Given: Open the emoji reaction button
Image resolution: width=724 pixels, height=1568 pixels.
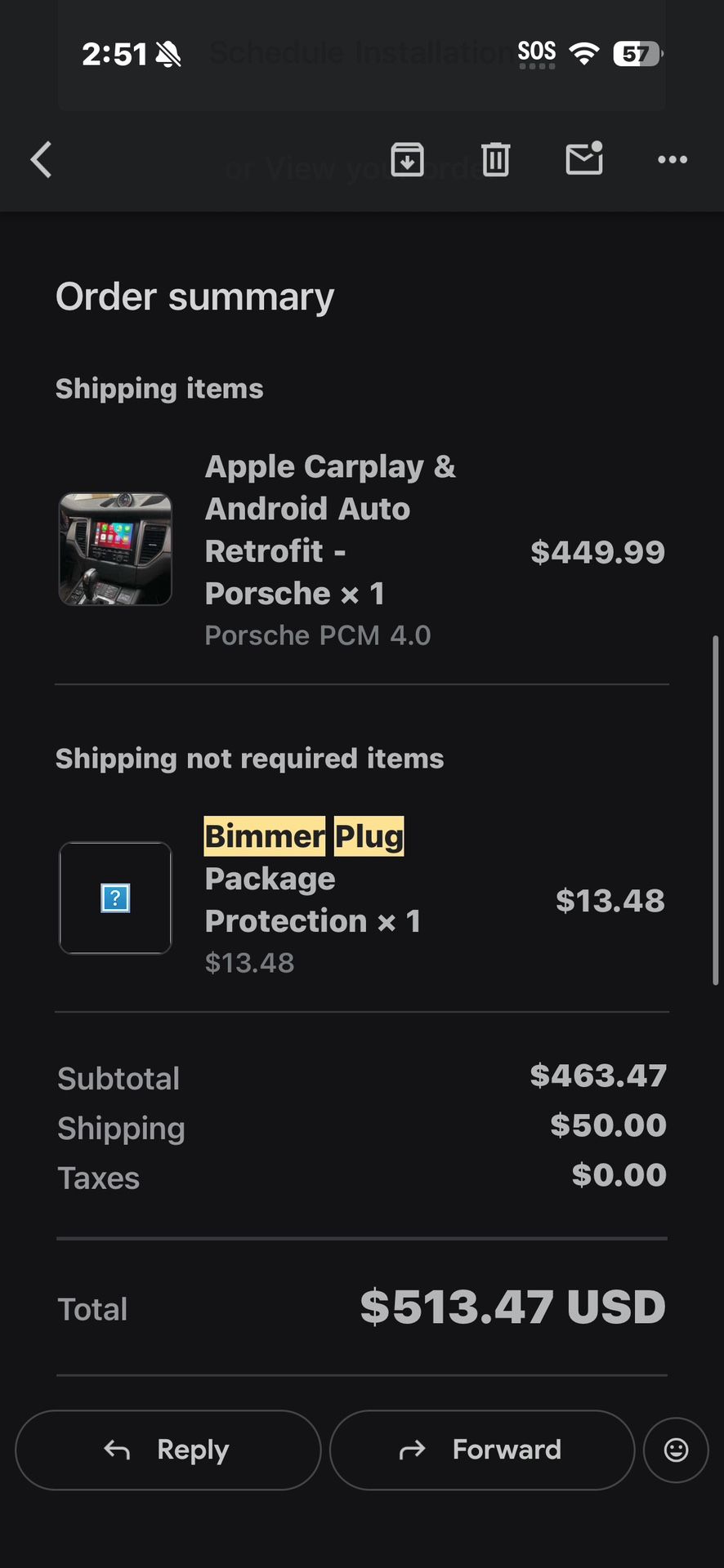Looking at the screenshot, I should point(676,1450).
